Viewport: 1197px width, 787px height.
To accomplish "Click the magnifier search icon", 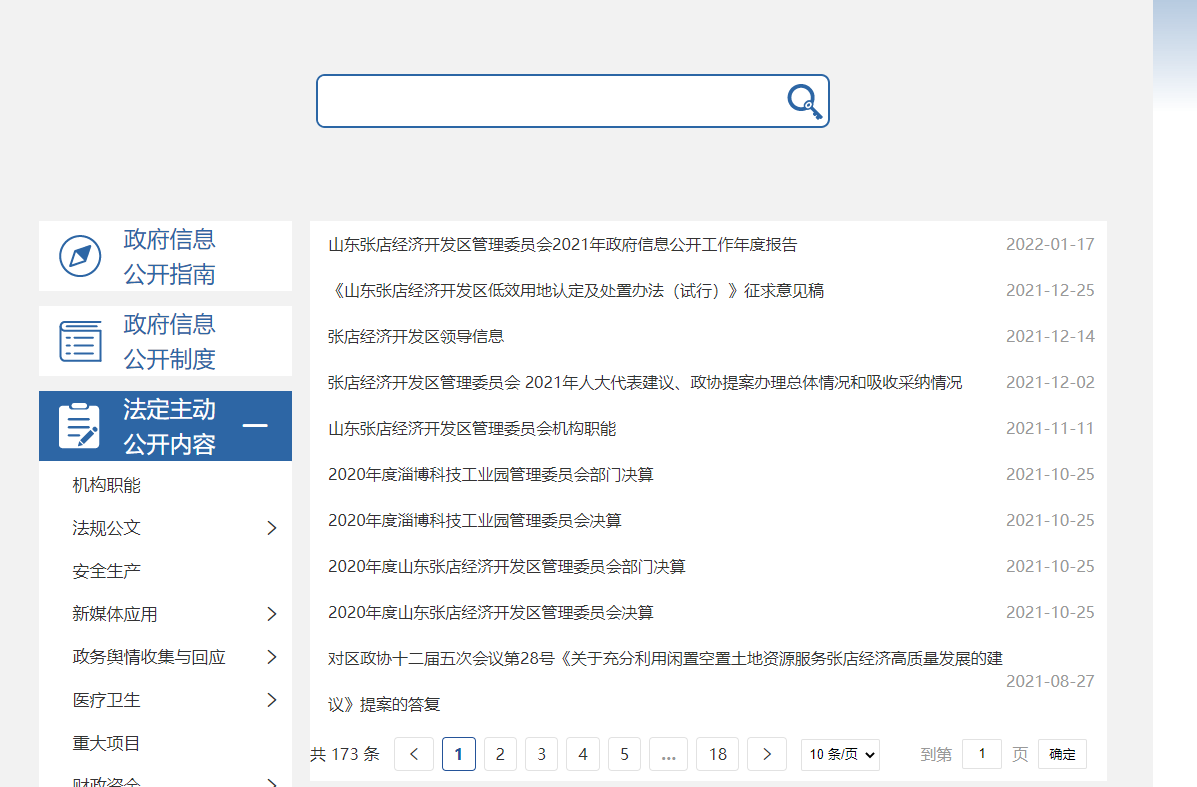I will point(804,101).
